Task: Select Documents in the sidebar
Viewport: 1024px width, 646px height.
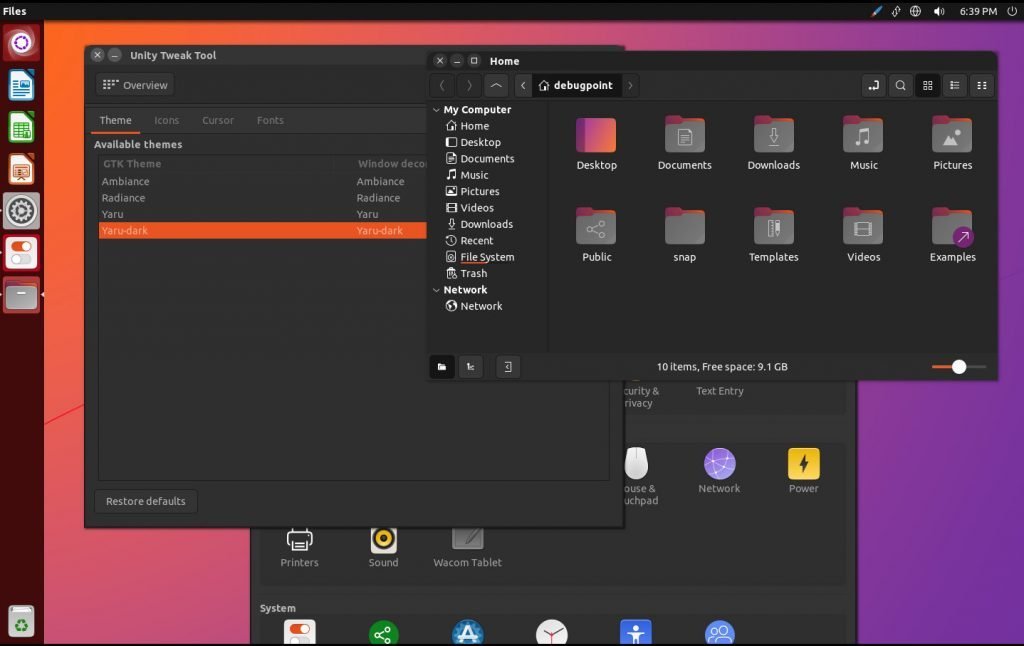Action: tap(488, 159)
